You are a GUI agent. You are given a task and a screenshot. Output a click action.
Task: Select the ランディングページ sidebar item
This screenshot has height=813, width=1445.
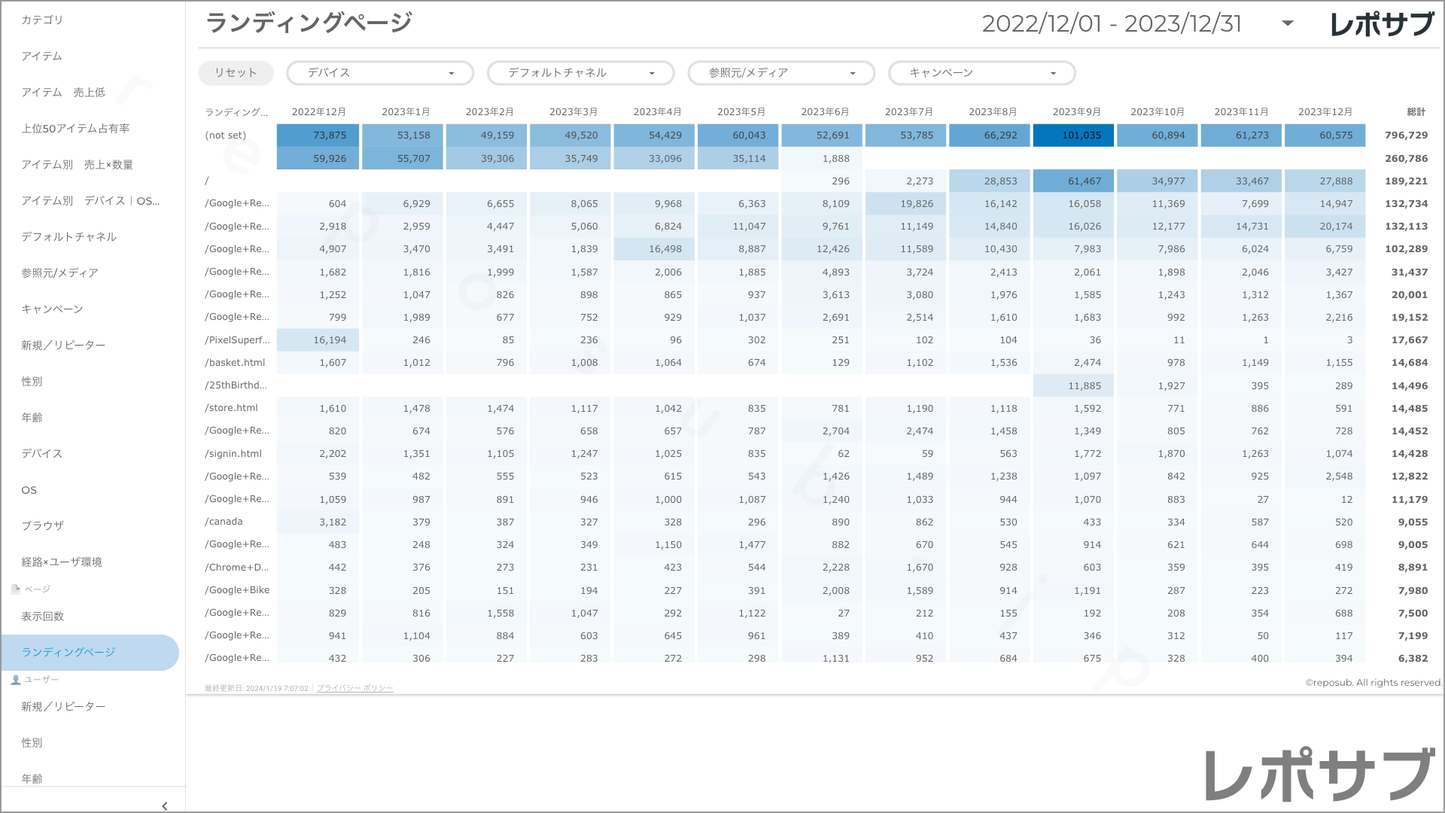coord(68,652)
